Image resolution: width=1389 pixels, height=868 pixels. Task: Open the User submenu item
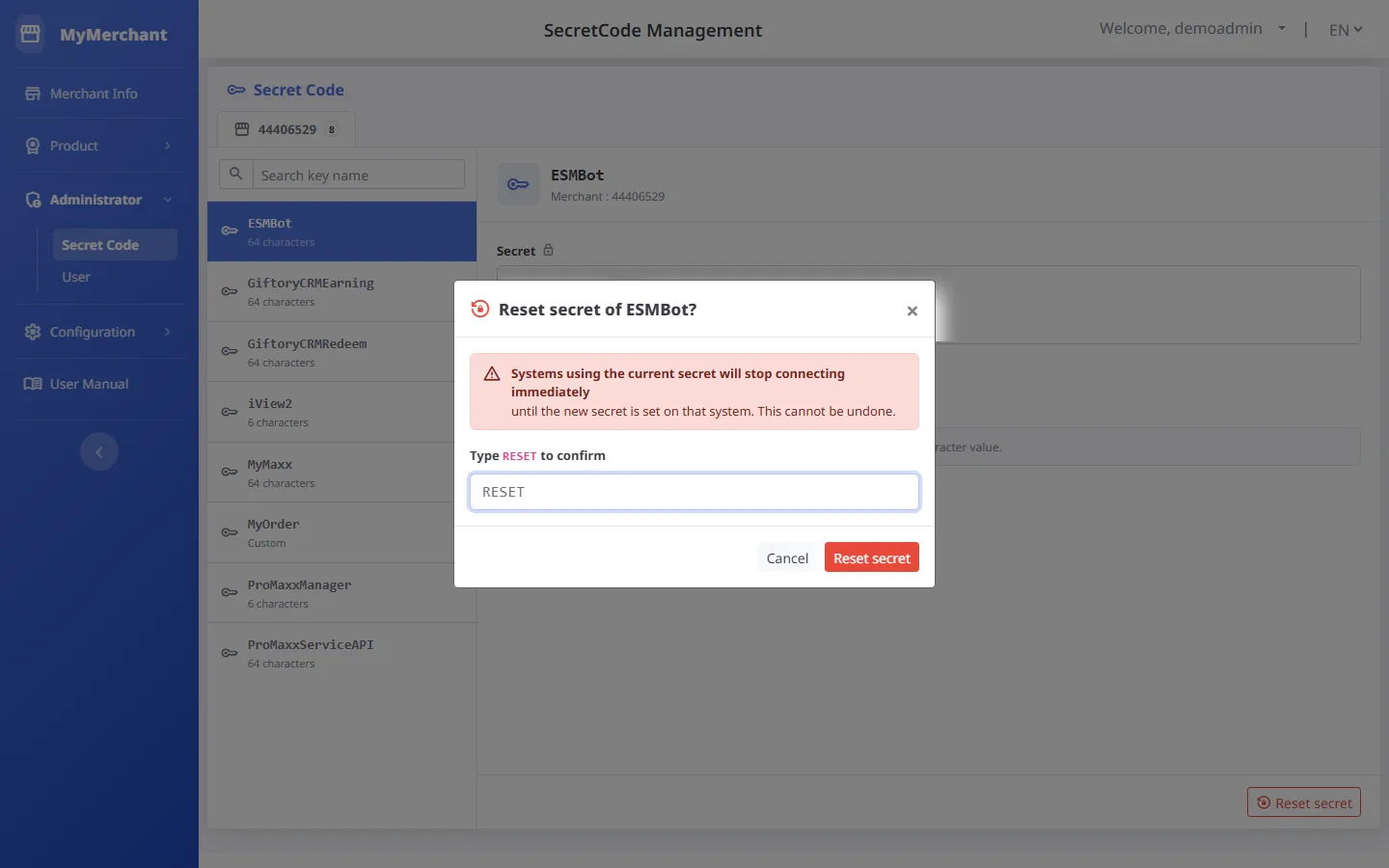coord(76,277)
